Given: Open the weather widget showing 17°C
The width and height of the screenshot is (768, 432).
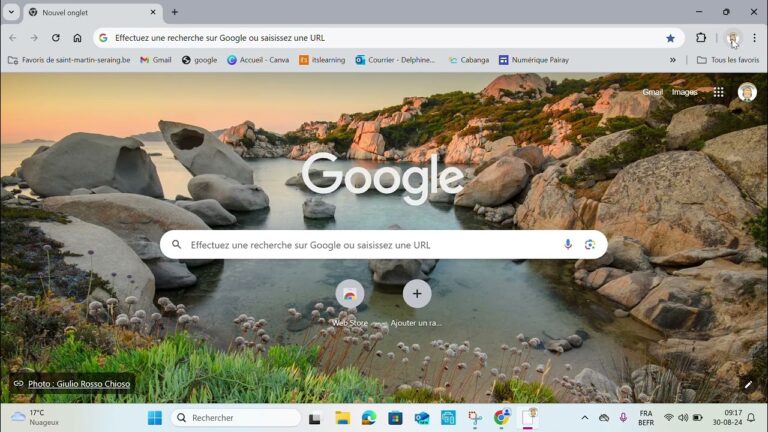Looking at the screenshot, I should point(35,417).
